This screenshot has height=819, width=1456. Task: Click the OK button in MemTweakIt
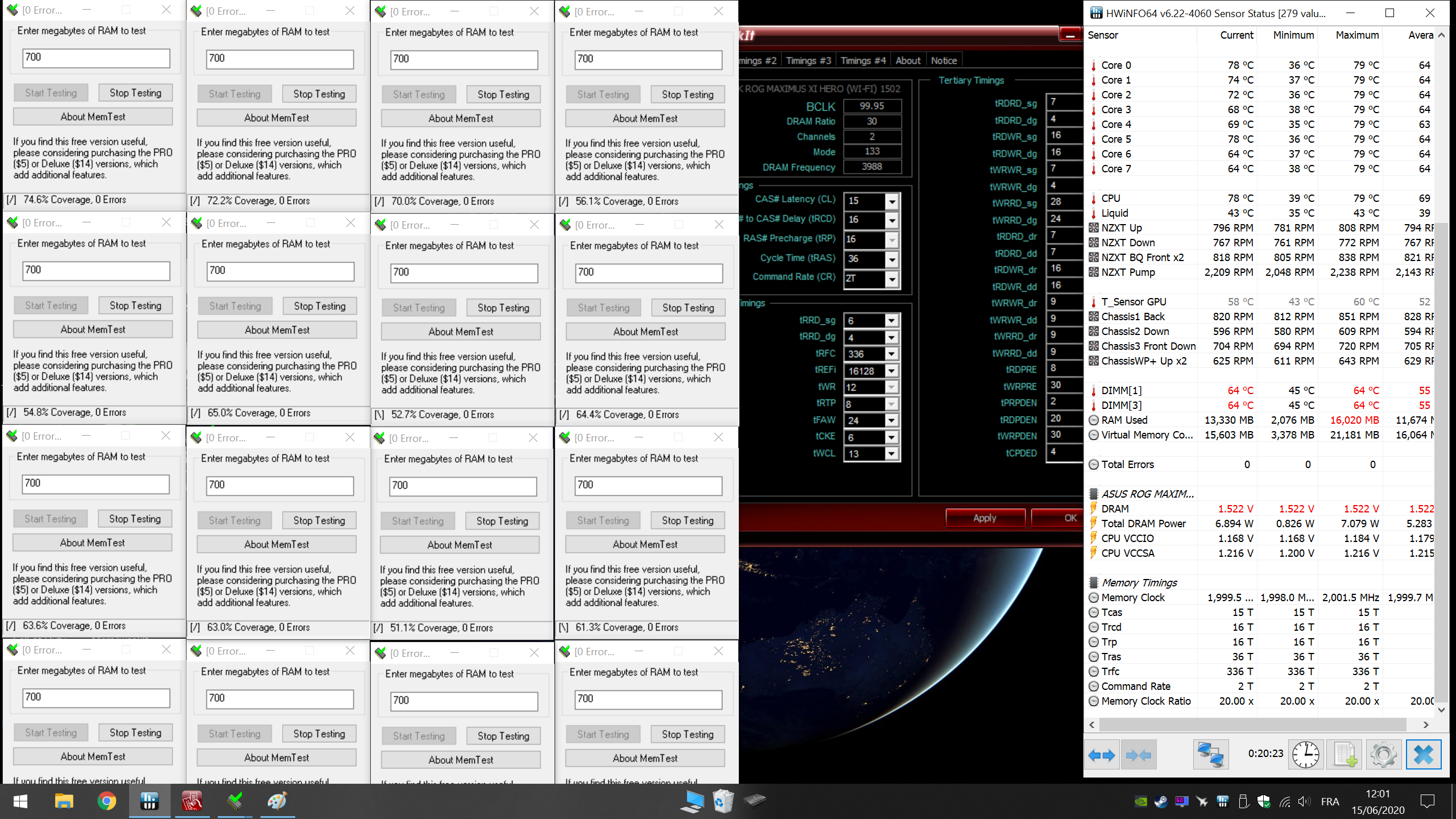point(1058,518)
